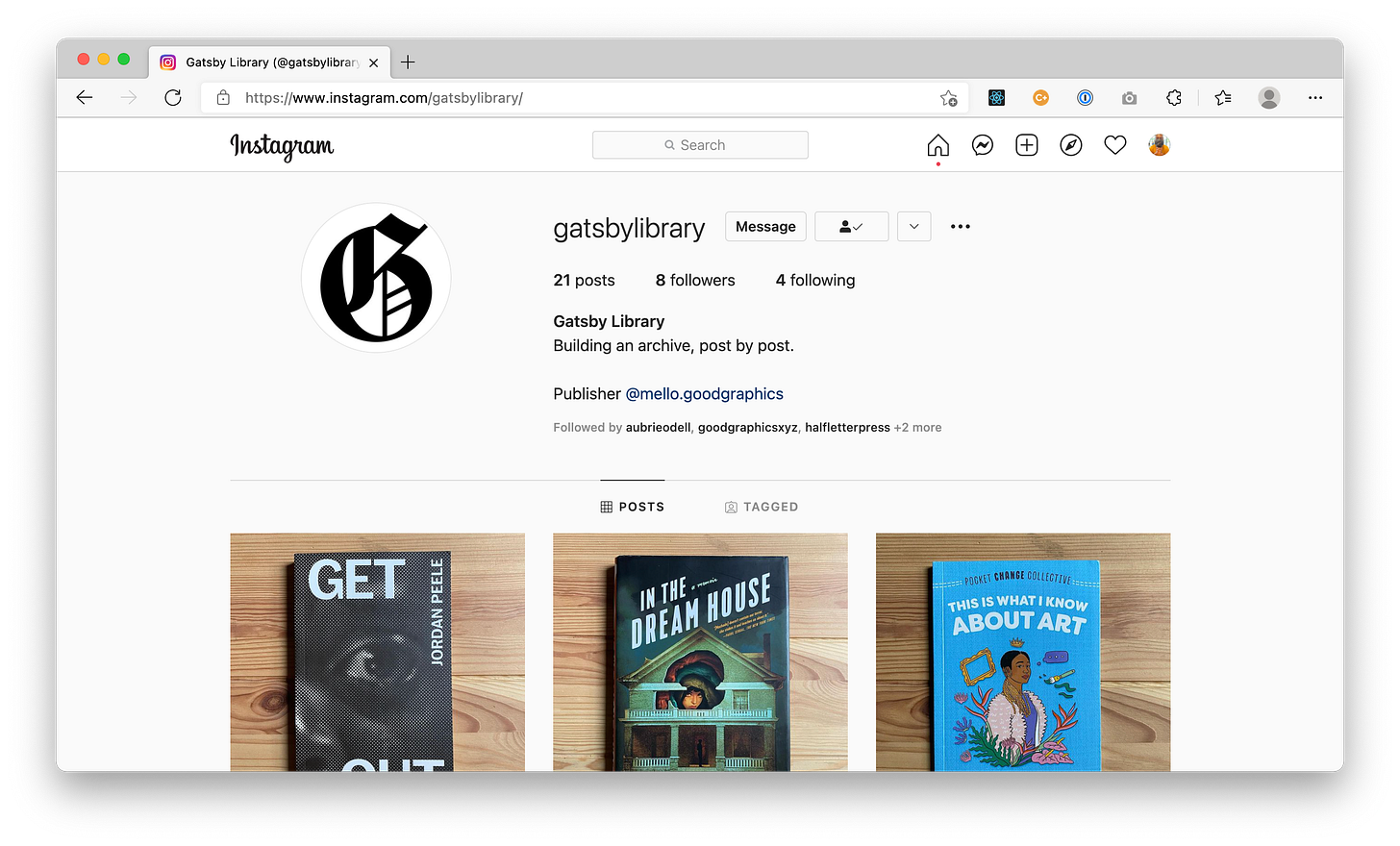Click the camera screenshot extension icon
The width and height of the screenshot is (1400, 846).
1129,98
